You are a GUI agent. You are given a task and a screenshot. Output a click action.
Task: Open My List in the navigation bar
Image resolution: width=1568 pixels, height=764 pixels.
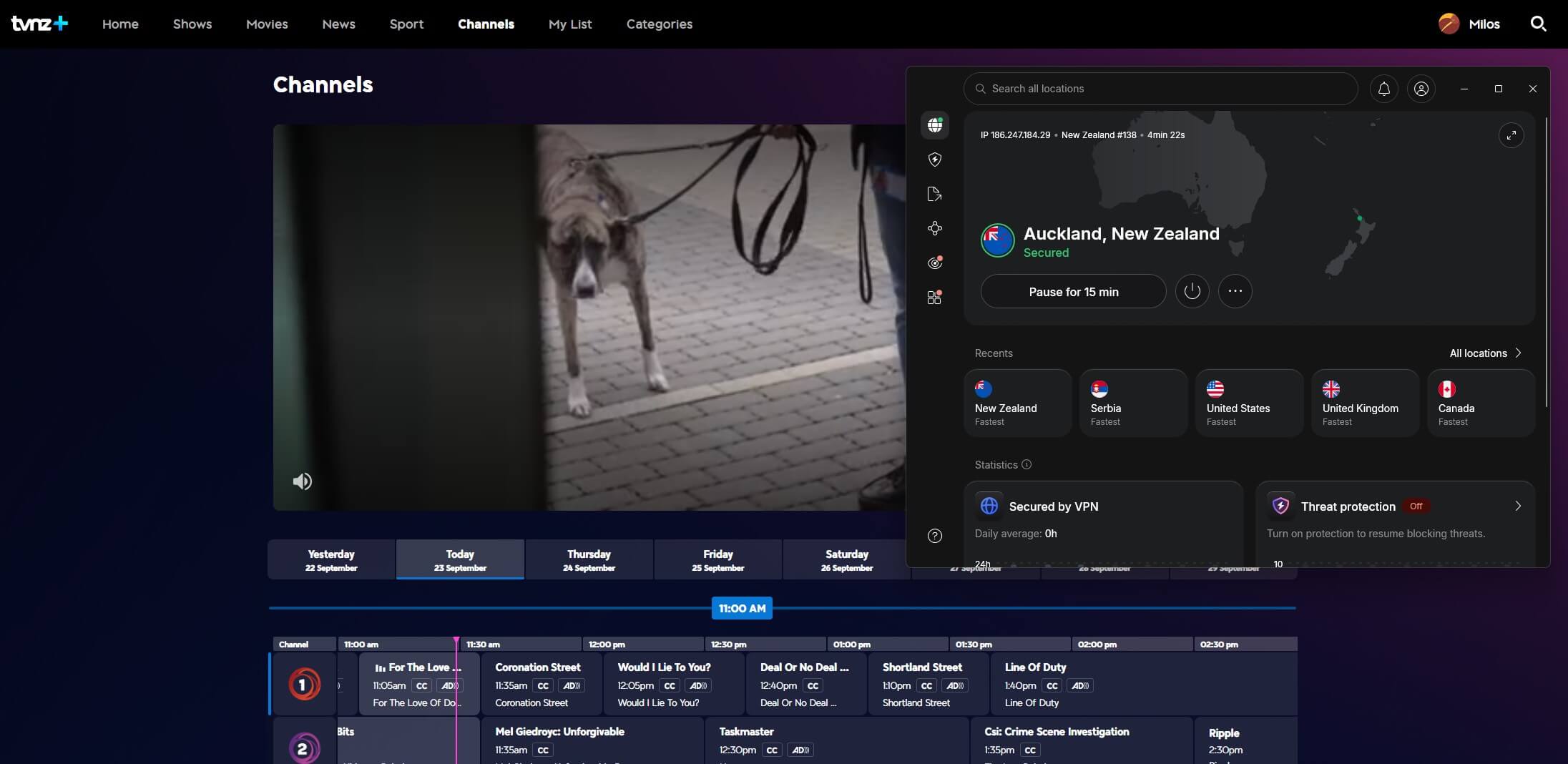click(x=570, y=24)
